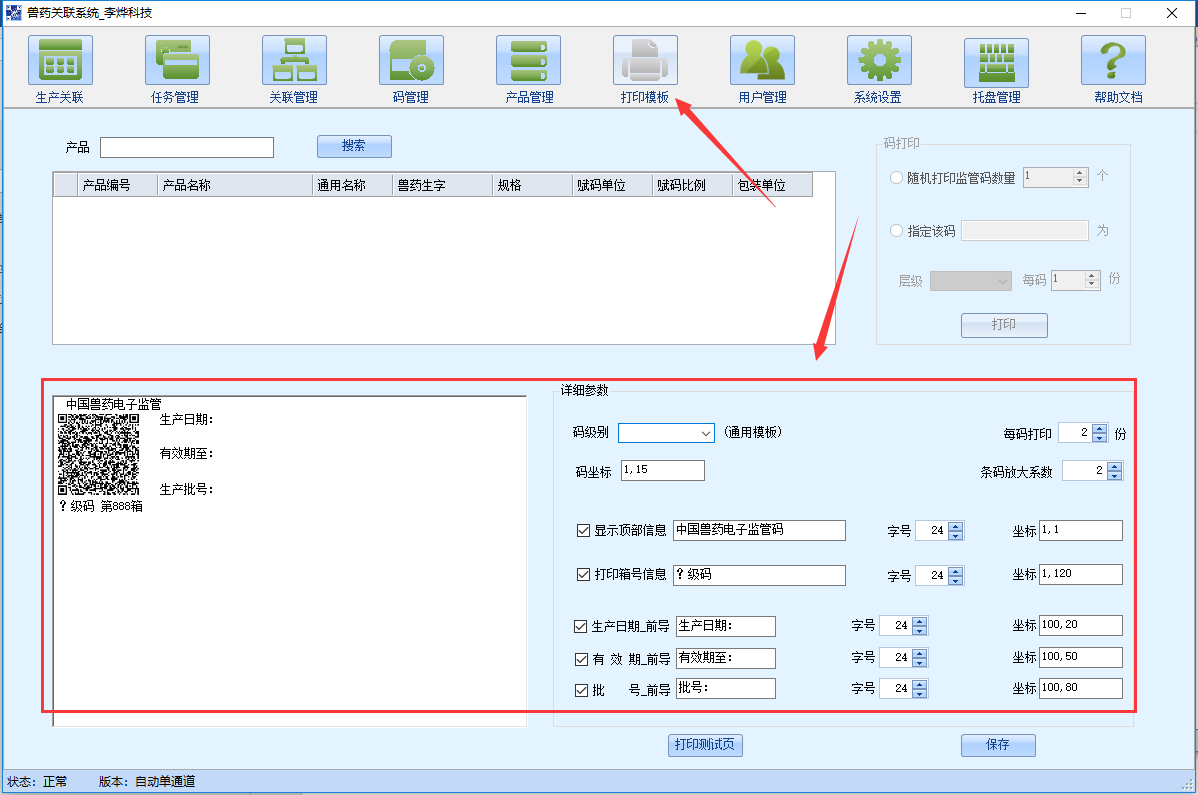The width and height of the screenshot is (1198, 795).
Task: Open the 关联管理 toolbar icon
Action: (294, 60)
